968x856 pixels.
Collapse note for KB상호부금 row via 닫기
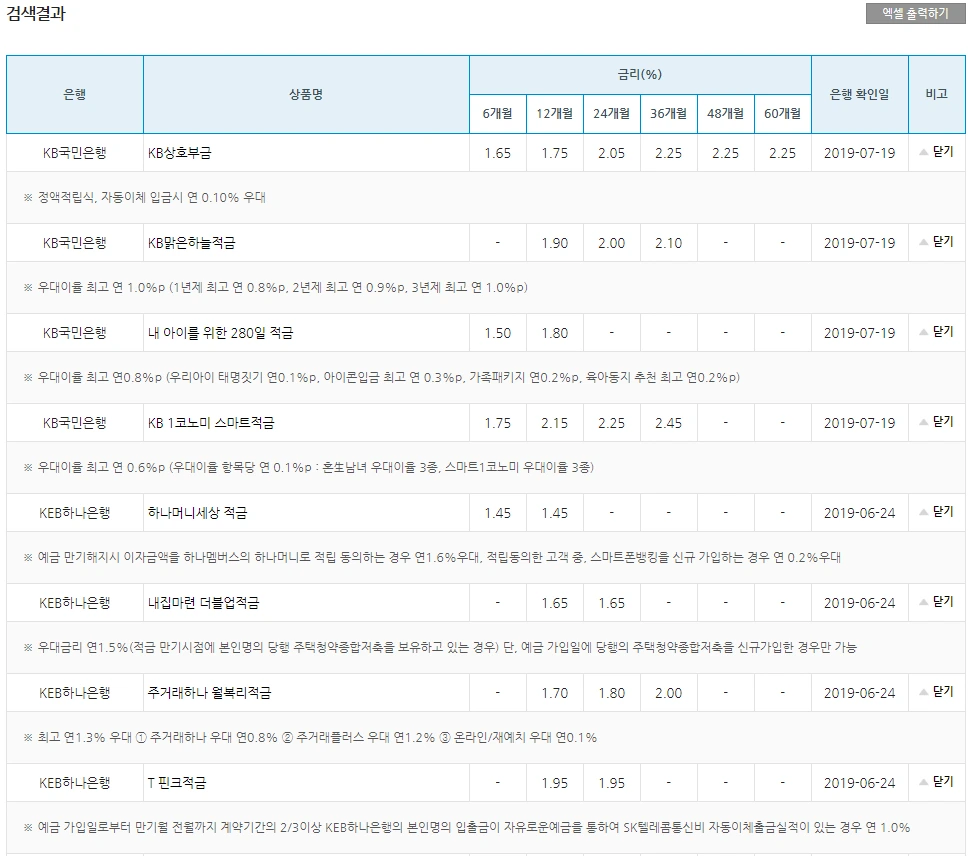tap(937, 152)
